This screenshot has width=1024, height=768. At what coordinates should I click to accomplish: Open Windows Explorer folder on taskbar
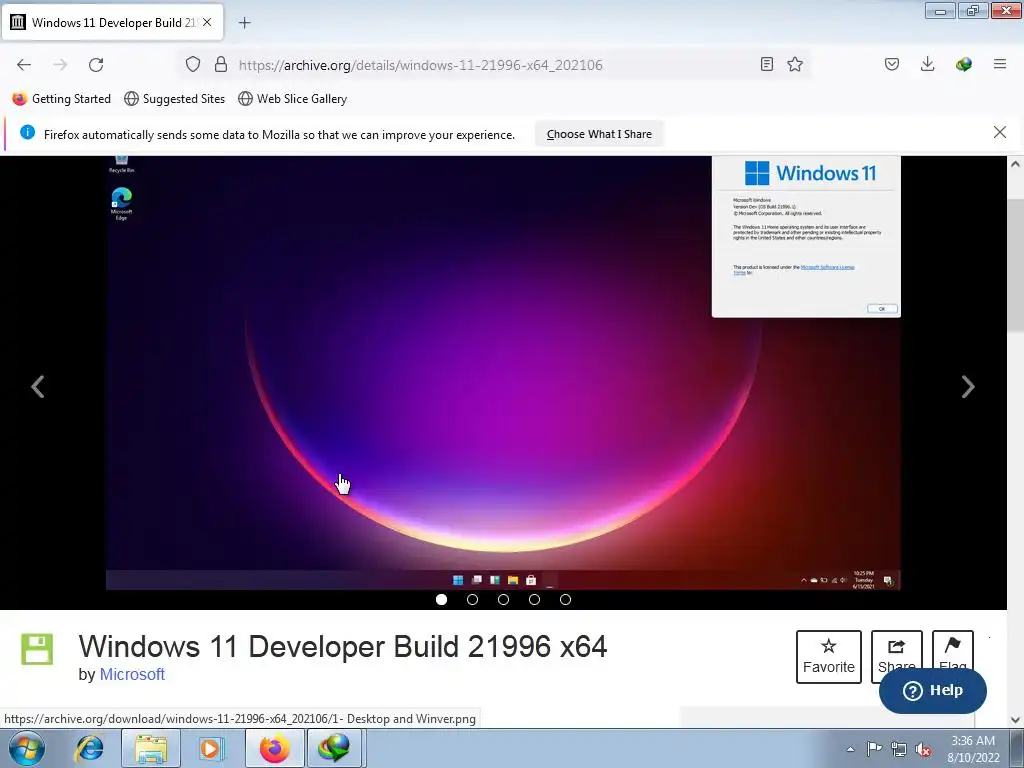[x=150, y=748]
